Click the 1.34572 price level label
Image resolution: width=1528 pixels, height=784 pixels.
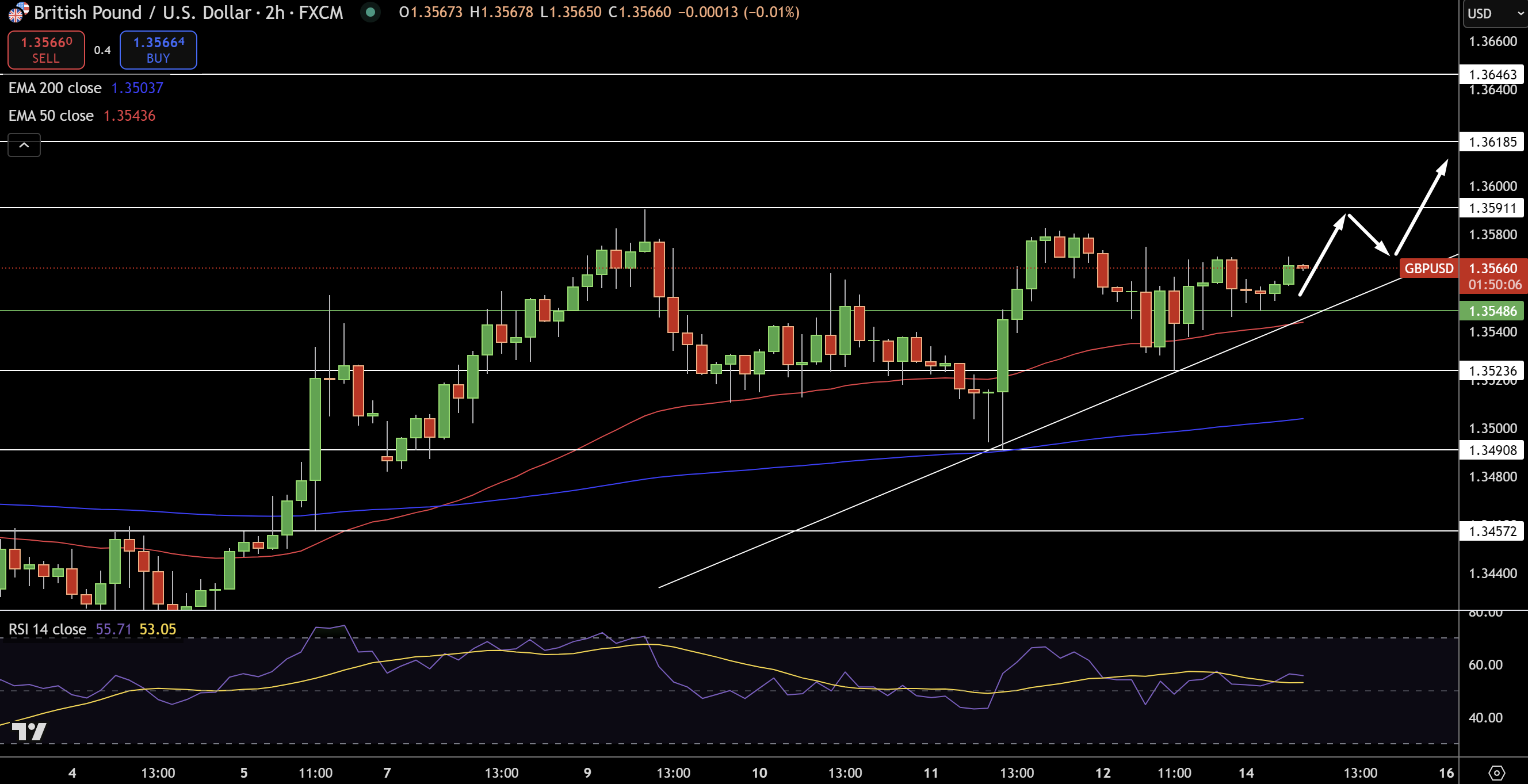click(x=1492, y=531)
